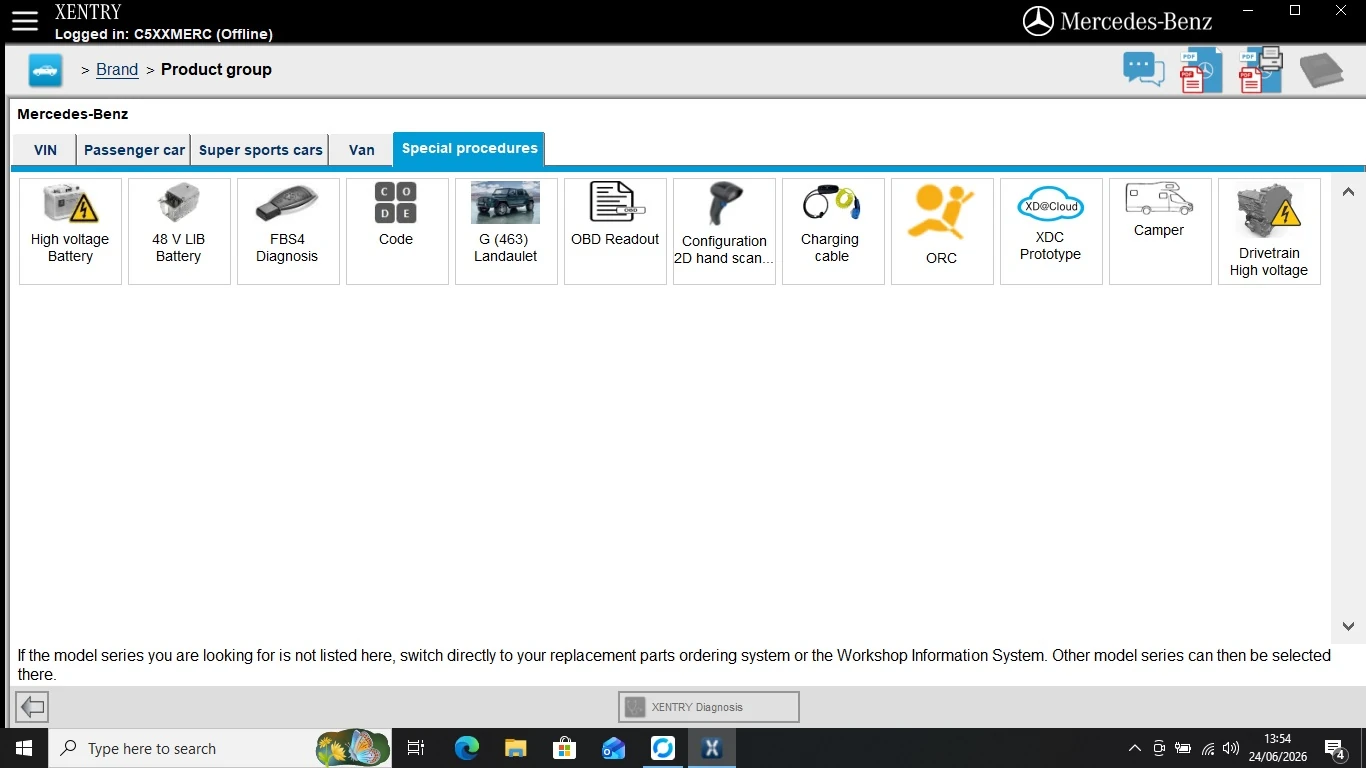Click the blue car vehicle icon
This screenshot has height=768, width=1366.
[x=45, y=70]
